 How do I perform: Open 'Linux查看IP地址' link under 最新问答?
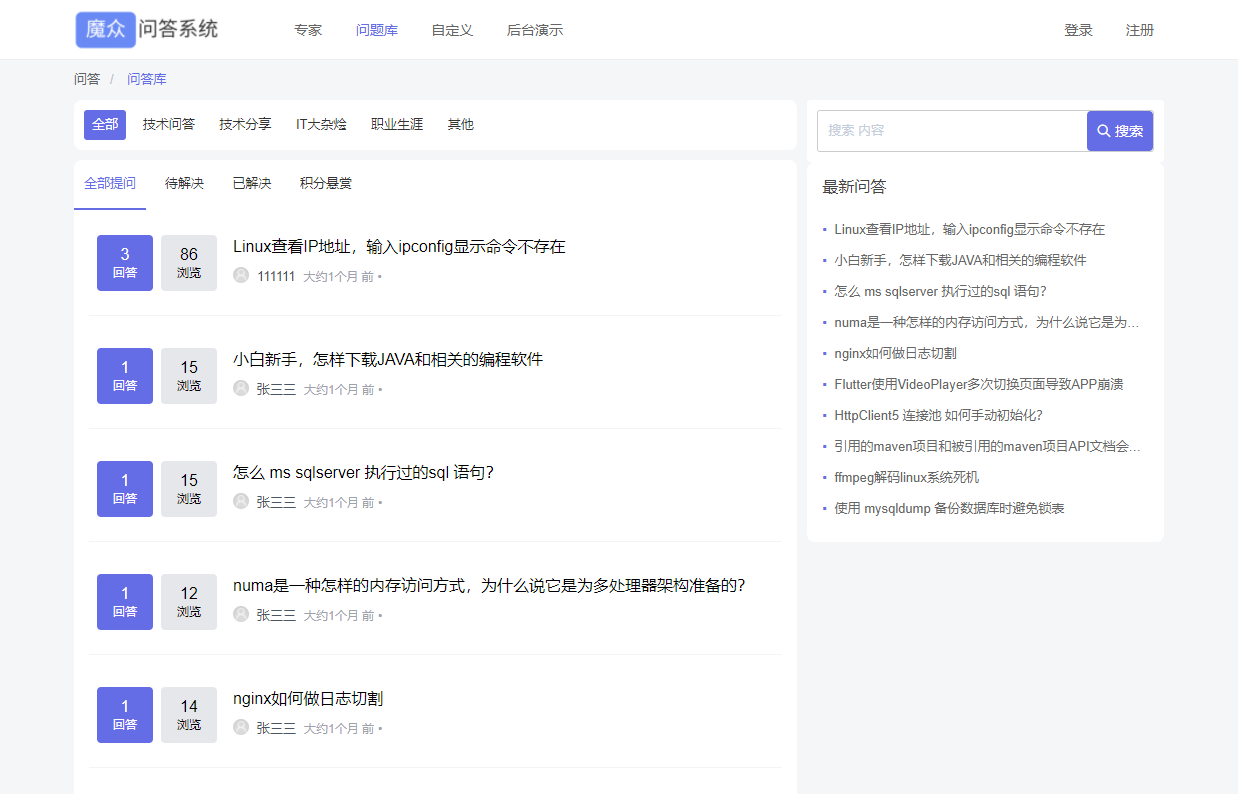coord(970,229)
